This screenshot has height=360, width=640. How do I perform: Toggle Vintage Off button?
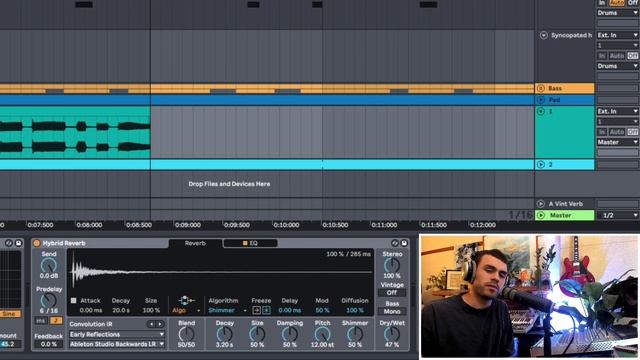(x=392, y=293)
